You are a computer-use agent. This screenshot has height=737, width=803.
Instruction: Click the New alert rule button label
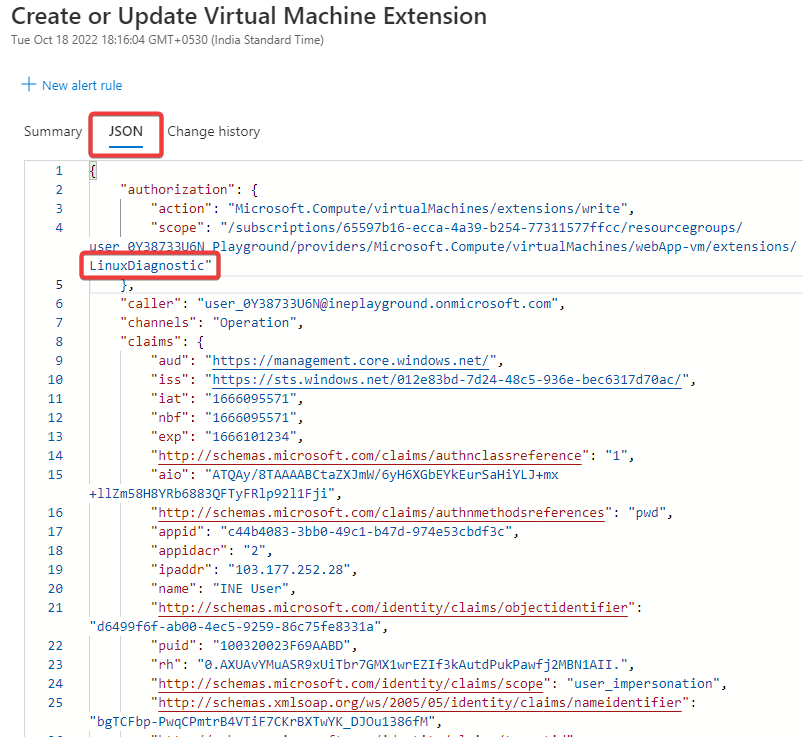point(82,86)
